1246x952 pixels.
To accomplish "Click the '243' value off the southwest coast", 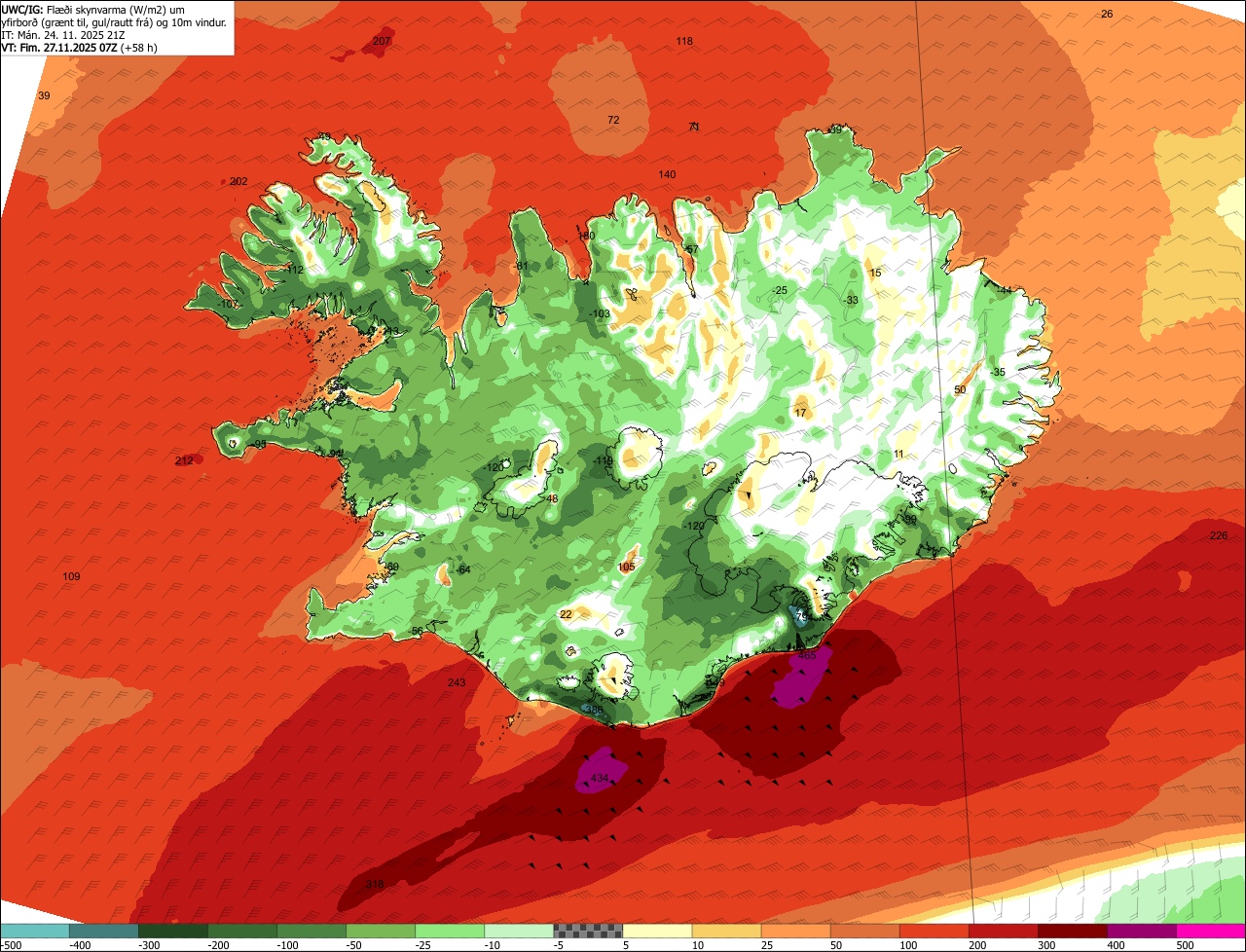I will click(x=457, y=682).
